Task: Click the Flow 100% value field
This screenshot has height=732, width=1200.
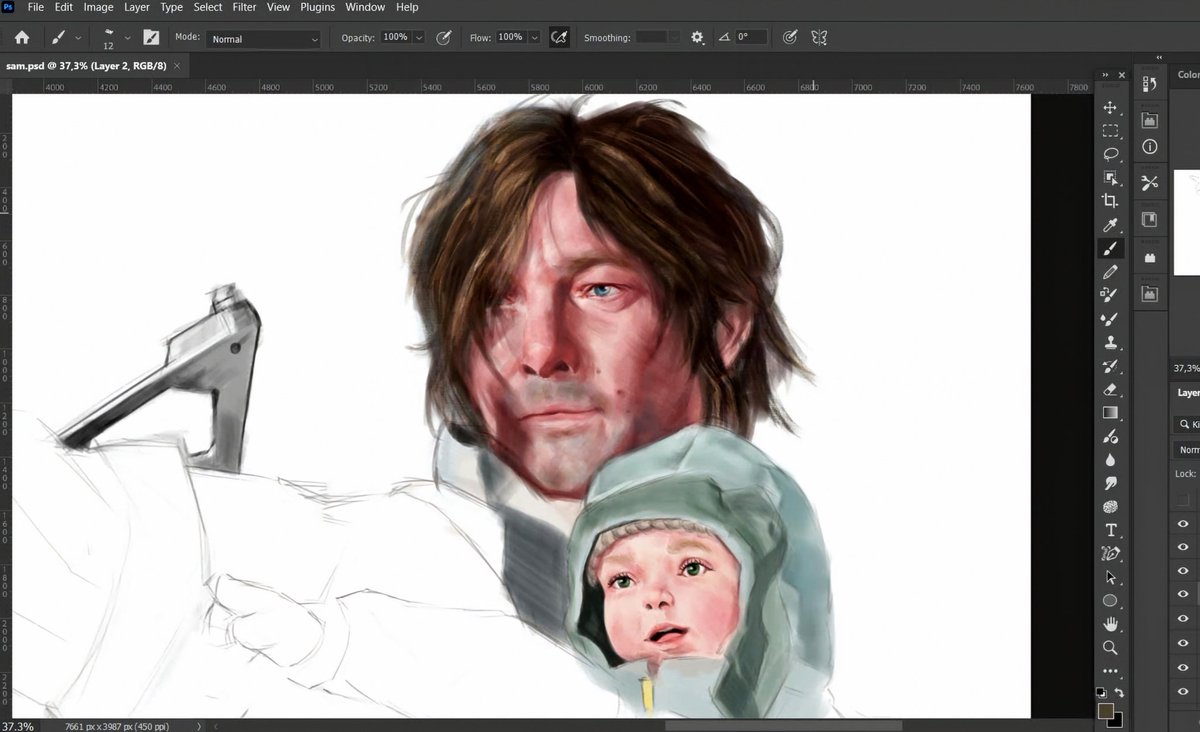Action: pos(511,38)
